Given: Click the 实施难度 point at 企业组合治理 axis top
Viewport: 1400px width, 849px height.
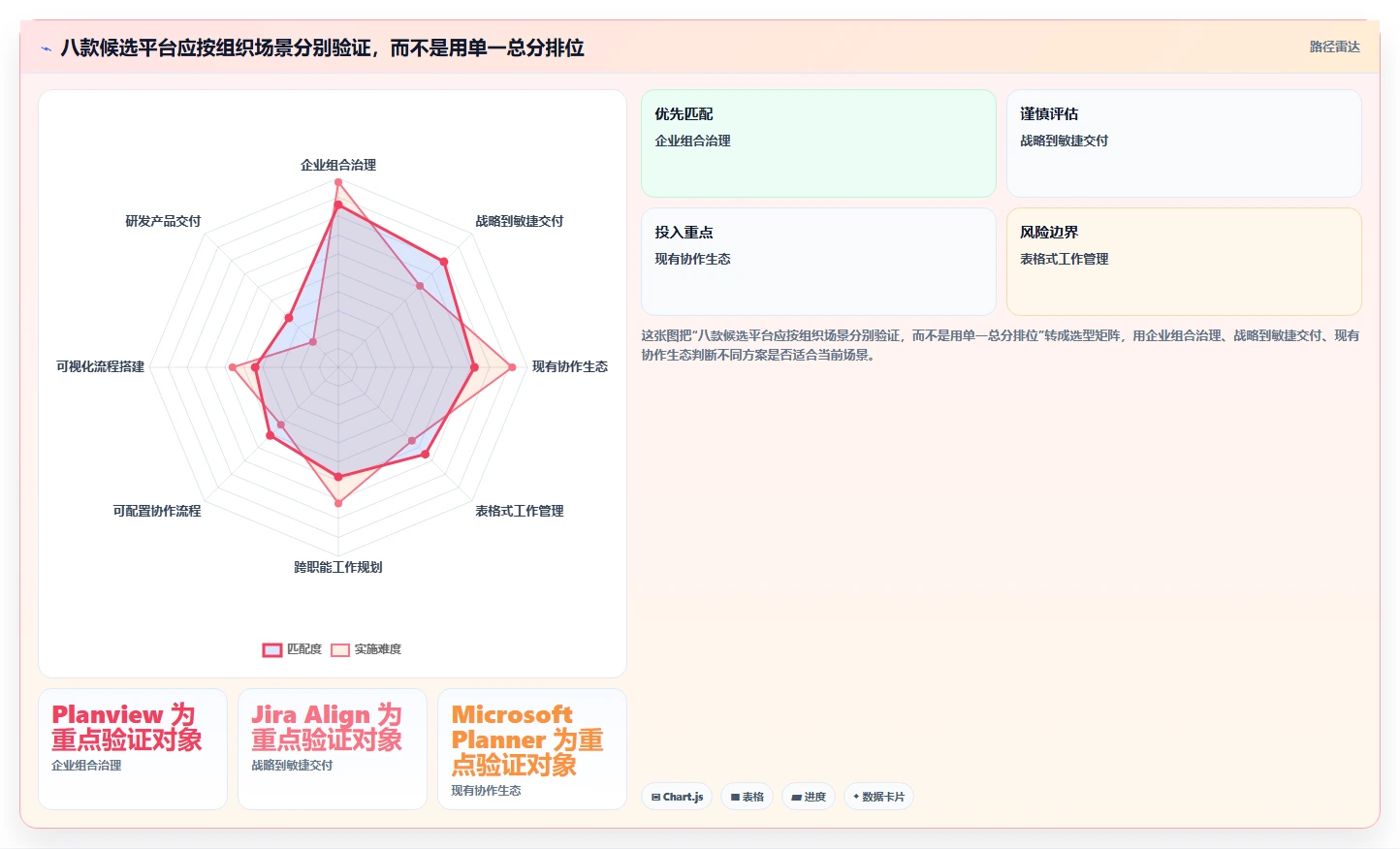Looking at the screenshot, I should pos(338,182).
